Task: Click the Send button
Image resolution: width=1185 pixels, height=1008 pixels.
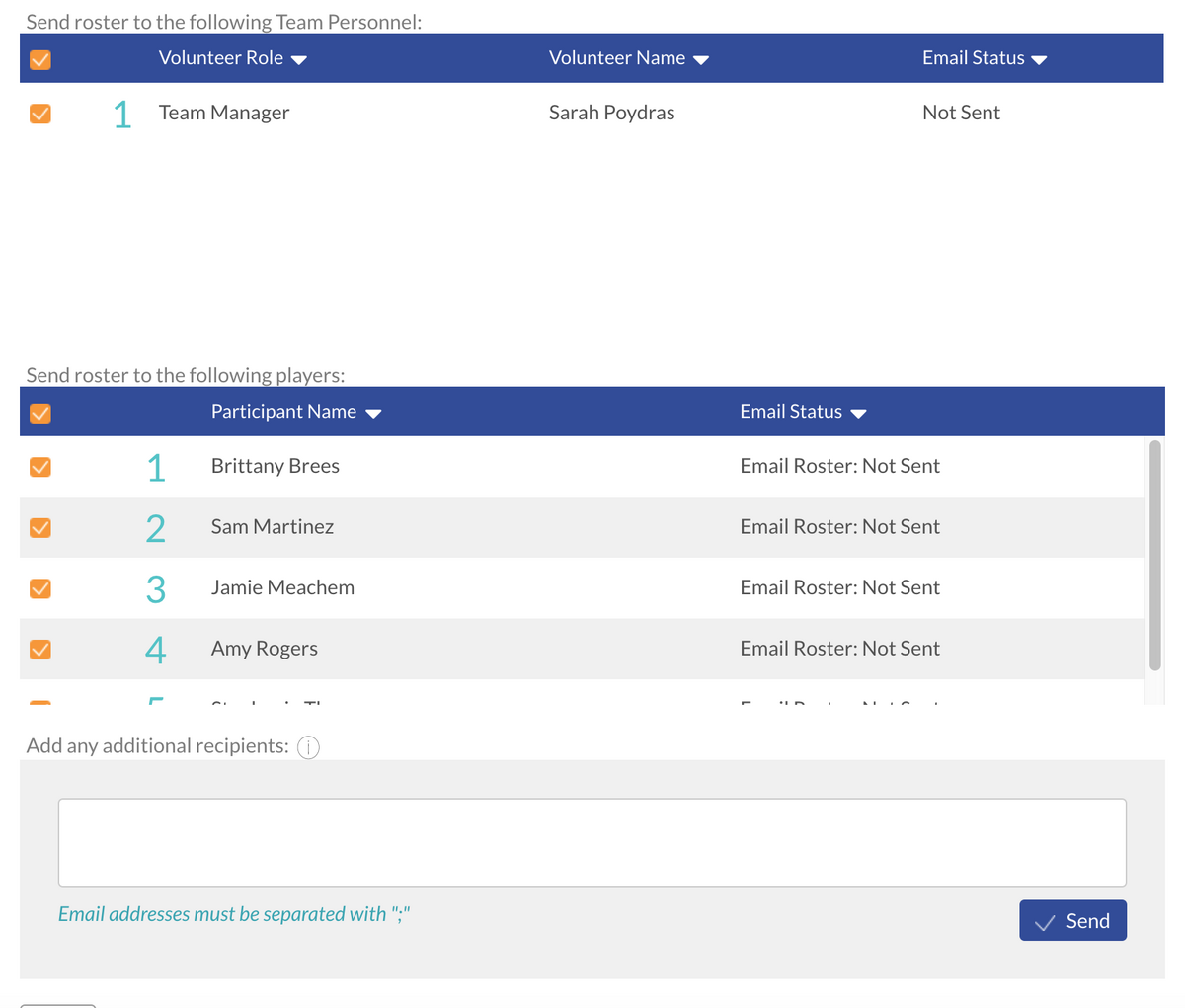Action: tap(1072, 920)
